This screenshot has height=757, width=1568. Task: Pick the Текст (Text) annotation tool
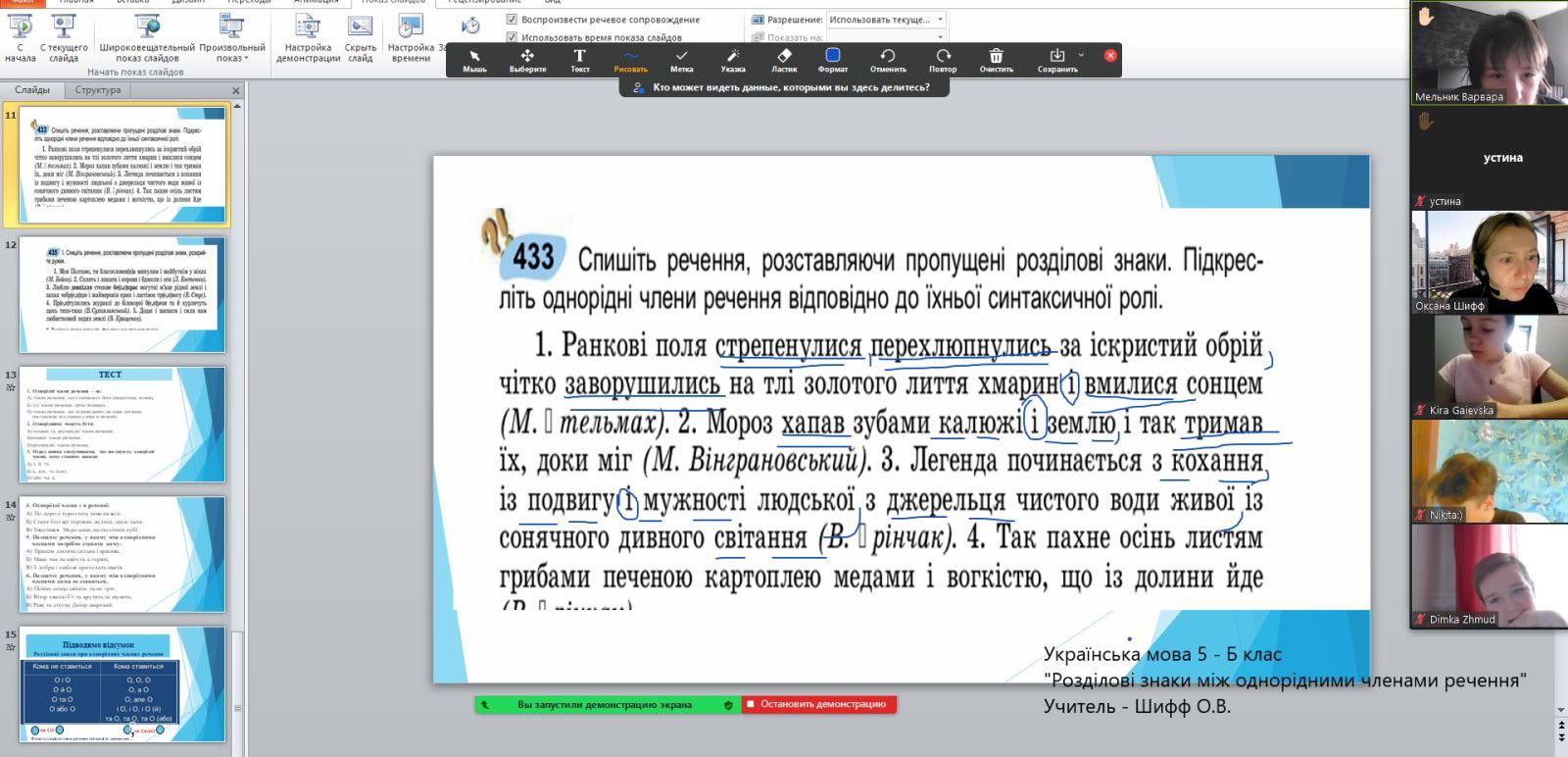coord(579,60)
